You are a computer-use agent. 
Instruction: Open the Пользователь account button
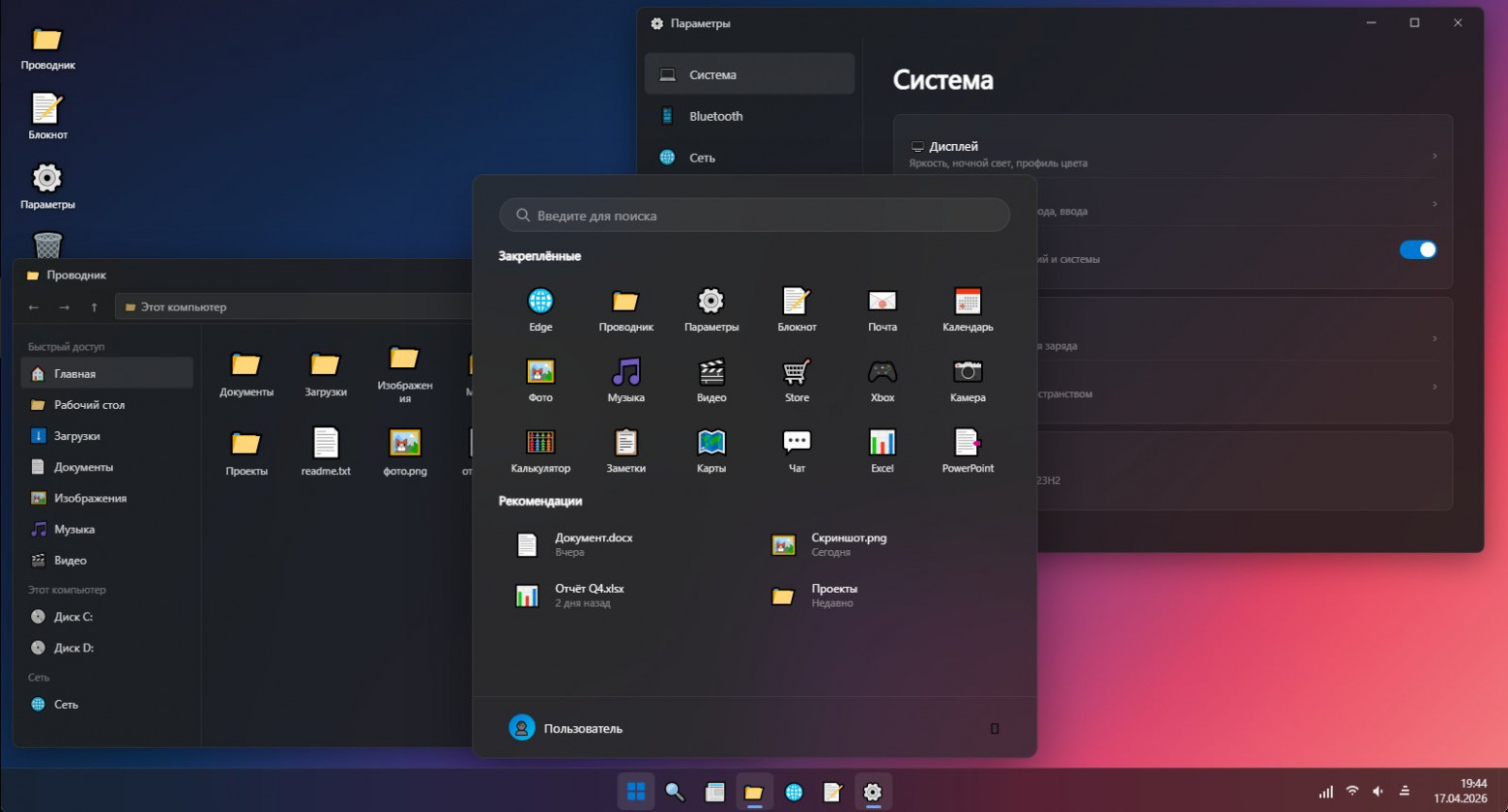click(566, 728)
